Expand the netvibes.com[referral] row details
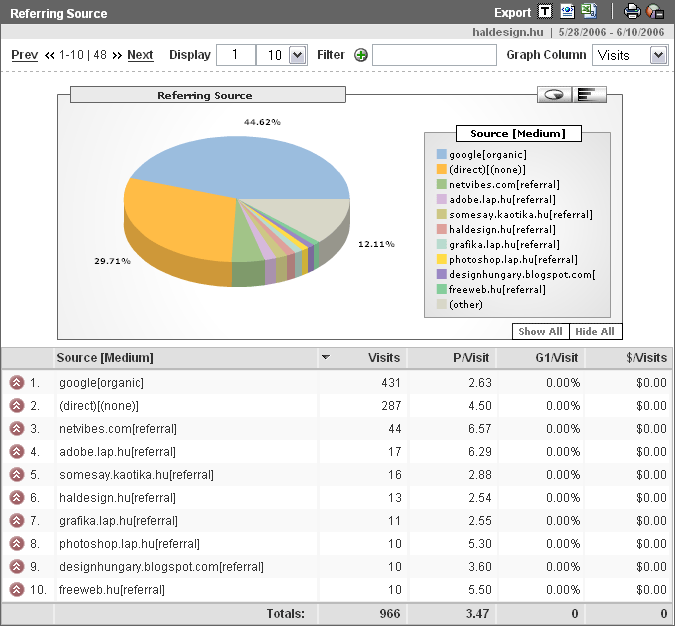This screenshot has height=626, width=675. coord(17,429)
